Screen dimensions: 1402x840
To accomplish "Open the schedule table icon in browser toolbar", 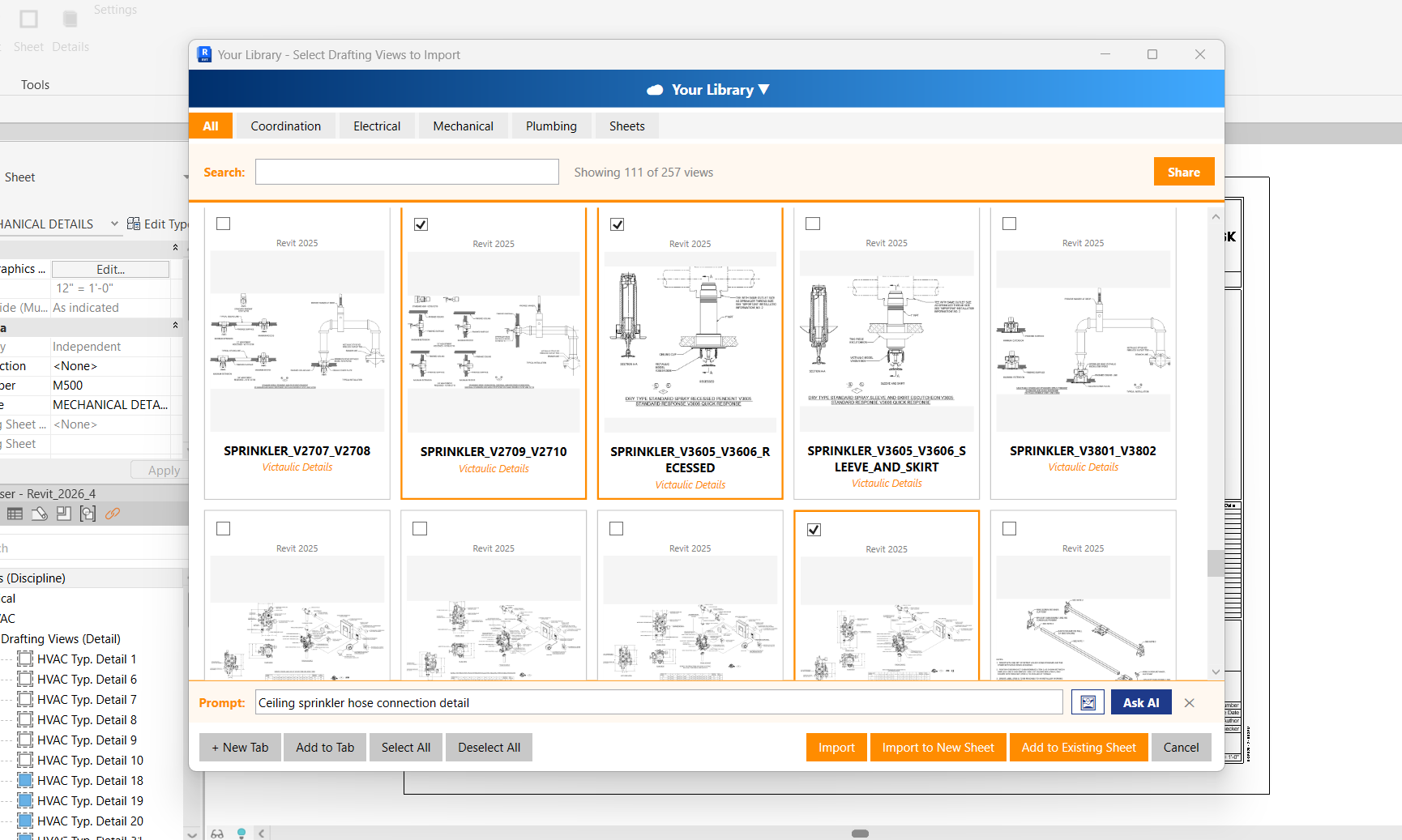I will coord(15,514).
